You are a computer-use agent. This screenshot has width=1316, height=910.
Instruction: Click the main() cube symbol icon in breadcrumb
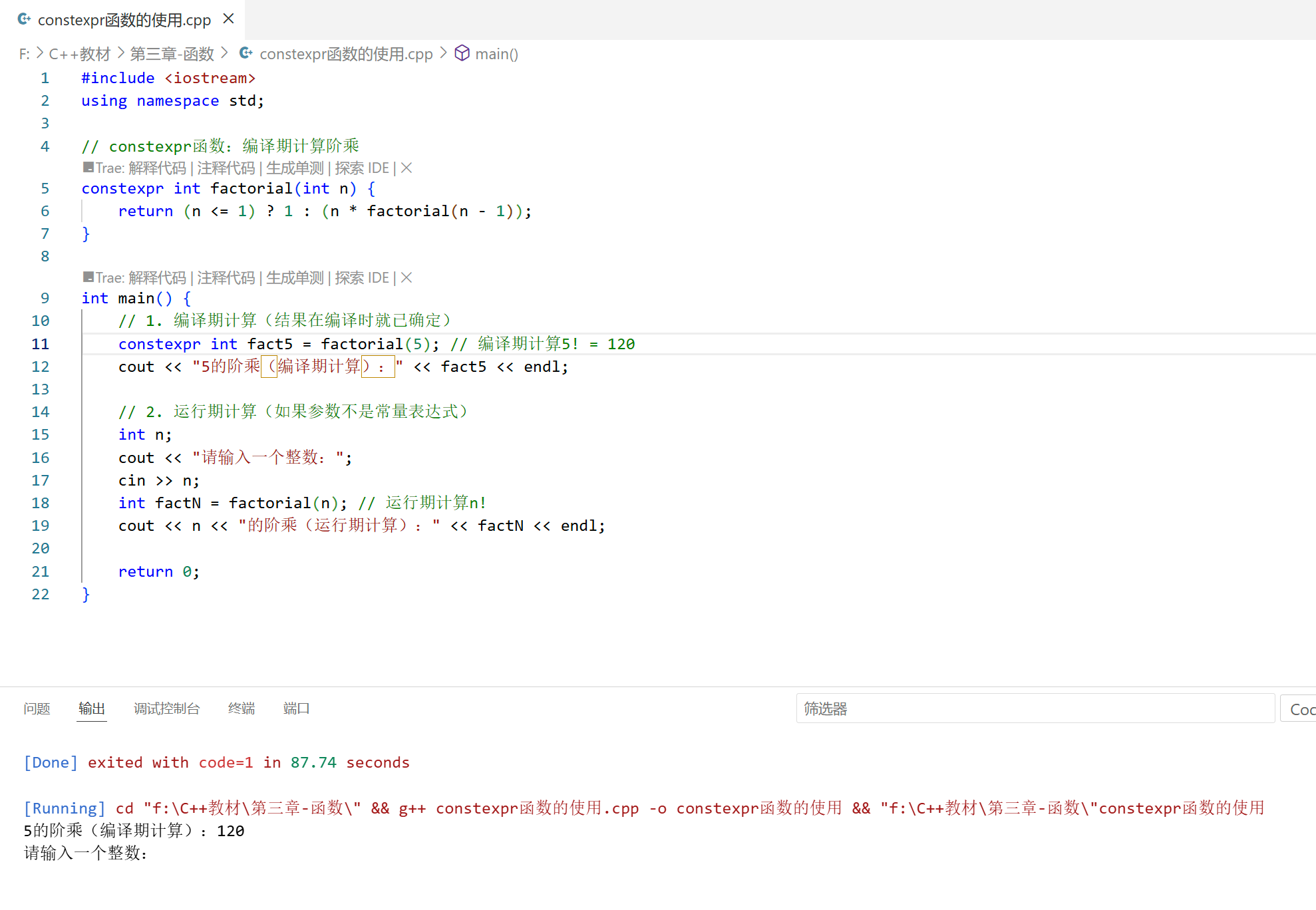click(x=462, y=53)
